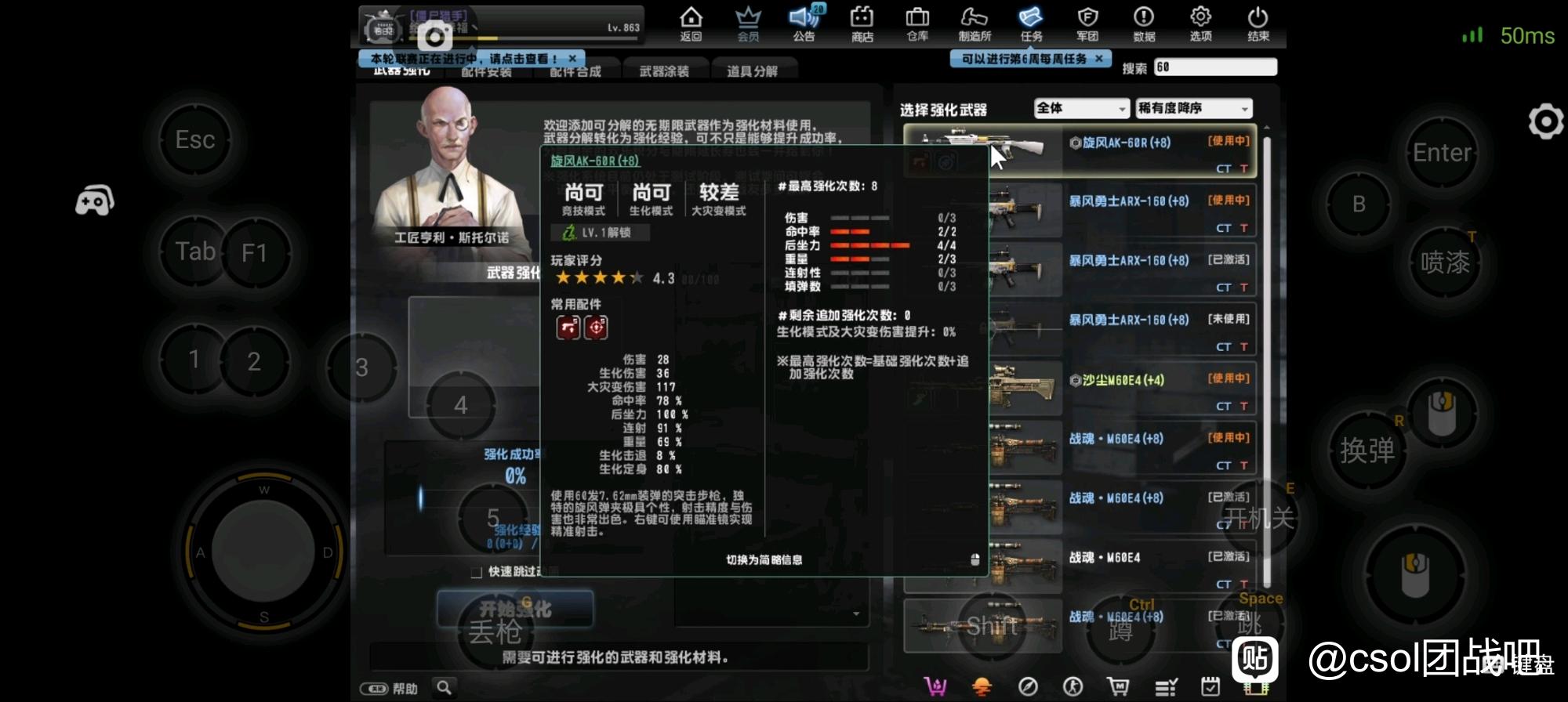Open the dropdown arrow below the material panel
The height and width of the screenshot is (702, 1568).
(x=856, y=614)
